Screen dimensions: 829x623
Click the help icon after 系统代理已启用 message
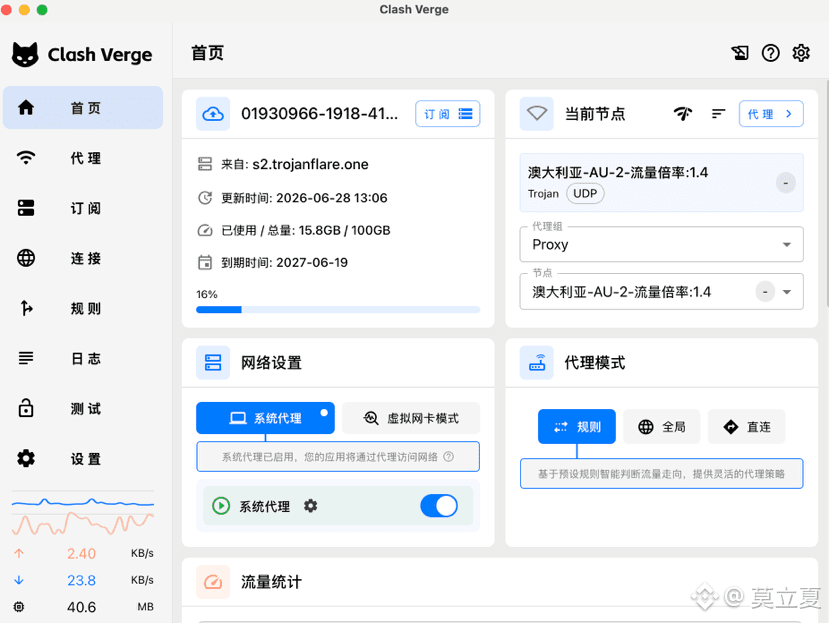coord(448,457)
